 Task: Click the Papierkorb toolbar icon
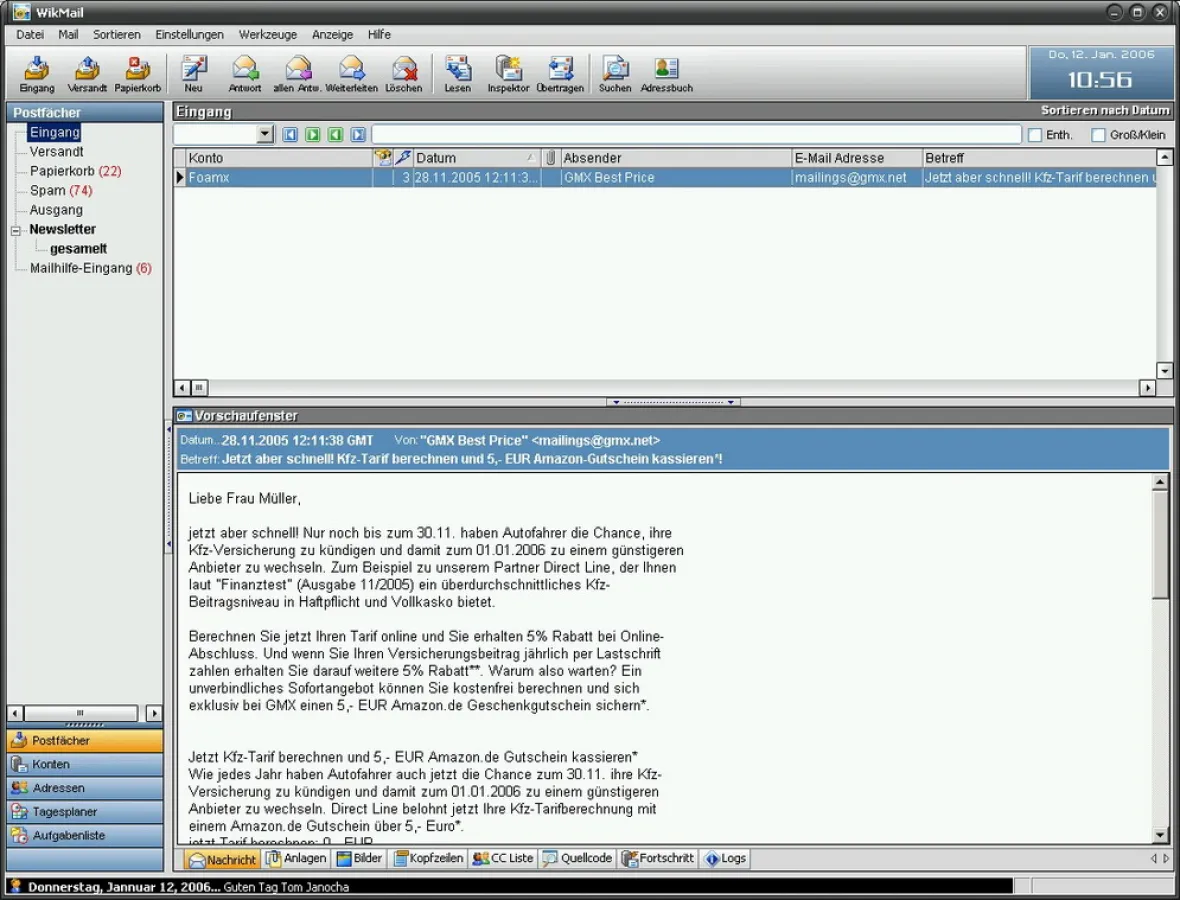(x=137, y=70)
